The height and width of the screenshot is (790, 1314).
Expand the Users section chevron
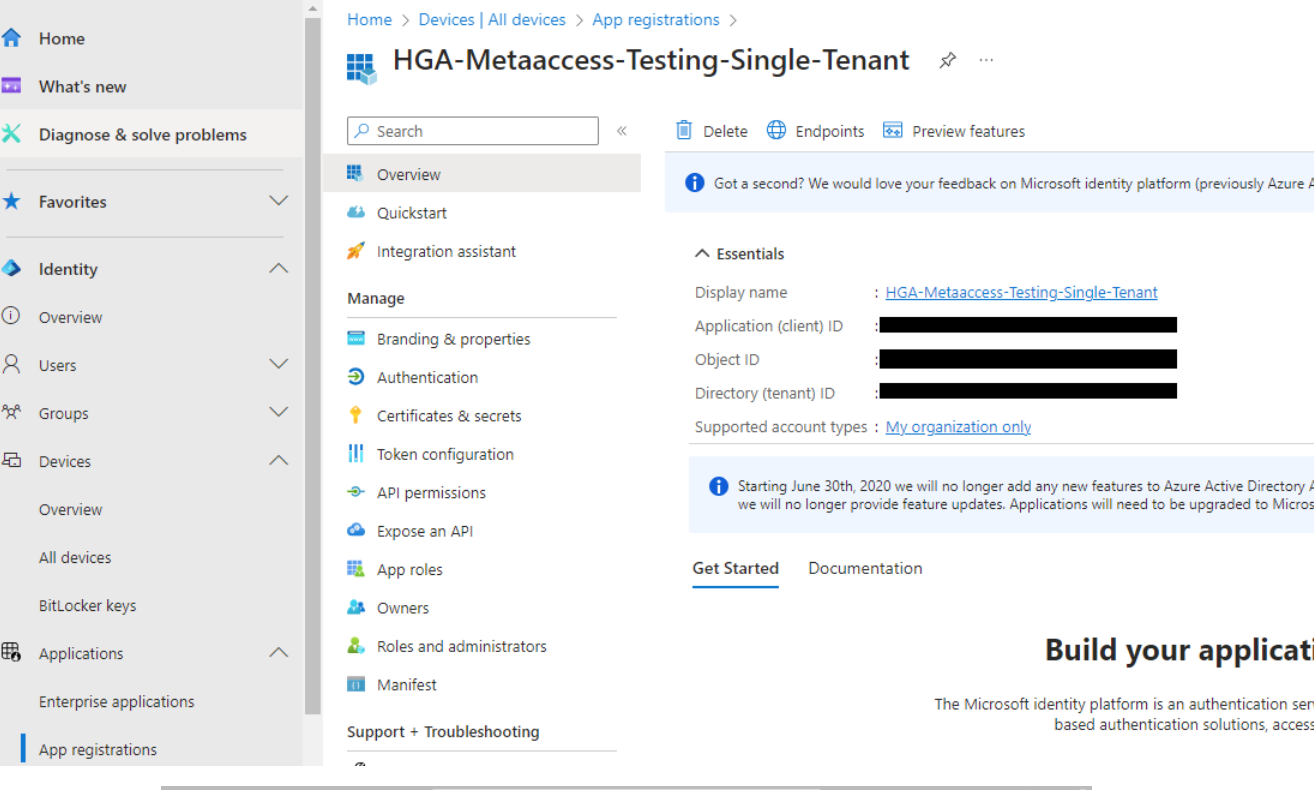pyautogui.click(x=279, y=364)
